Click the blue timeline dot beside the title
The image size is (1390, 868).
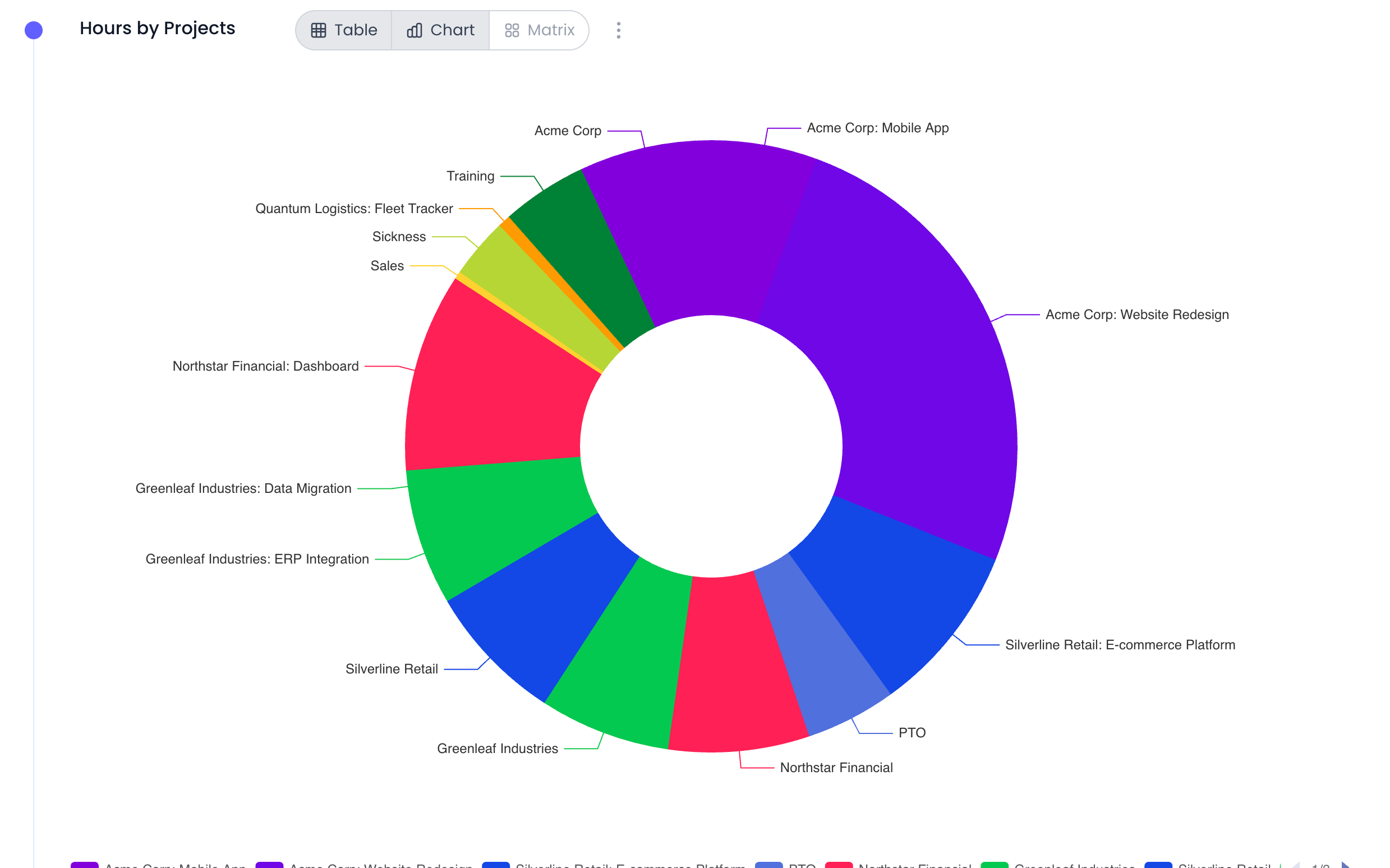tap(34, 30)
